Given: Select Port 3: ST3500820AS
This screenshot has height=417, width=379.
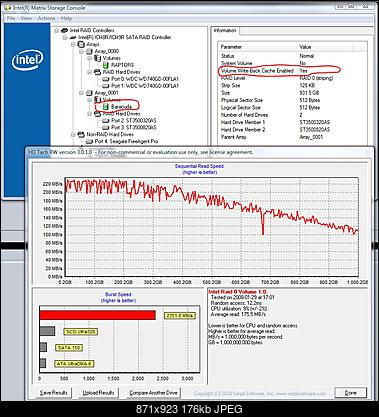Looking at the screenshot, I should click(x=134, y=128).
